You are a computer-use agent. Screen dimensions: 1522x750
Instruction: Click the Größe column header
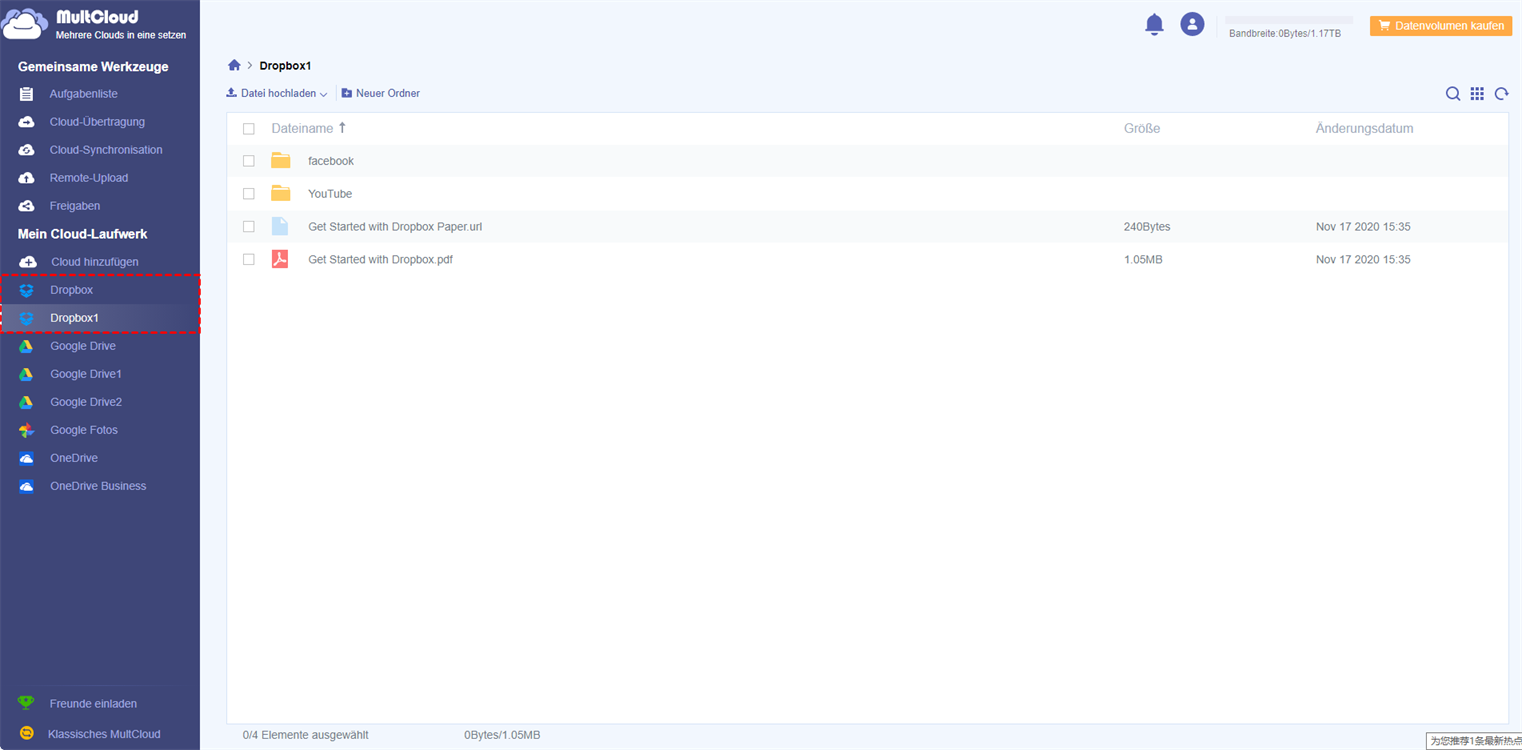[1142, 129]
